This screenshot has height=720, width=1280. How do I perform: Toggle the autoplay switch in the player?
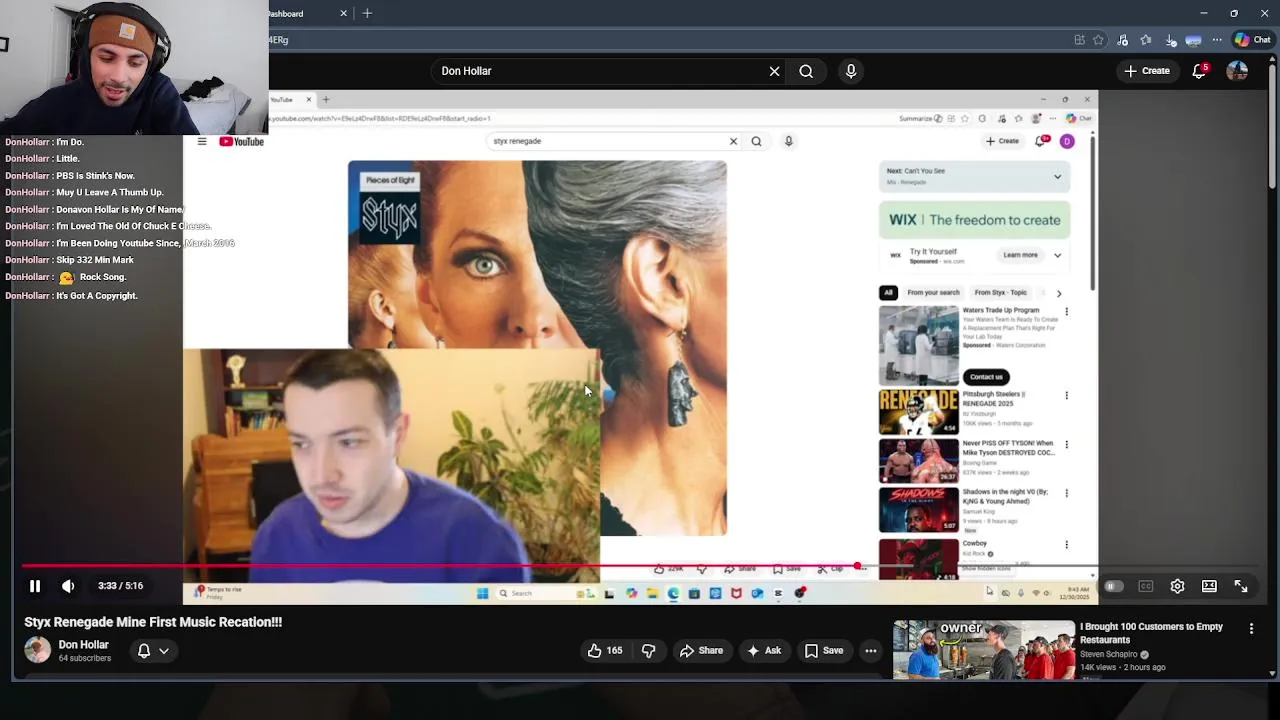tap(1113, 586)
